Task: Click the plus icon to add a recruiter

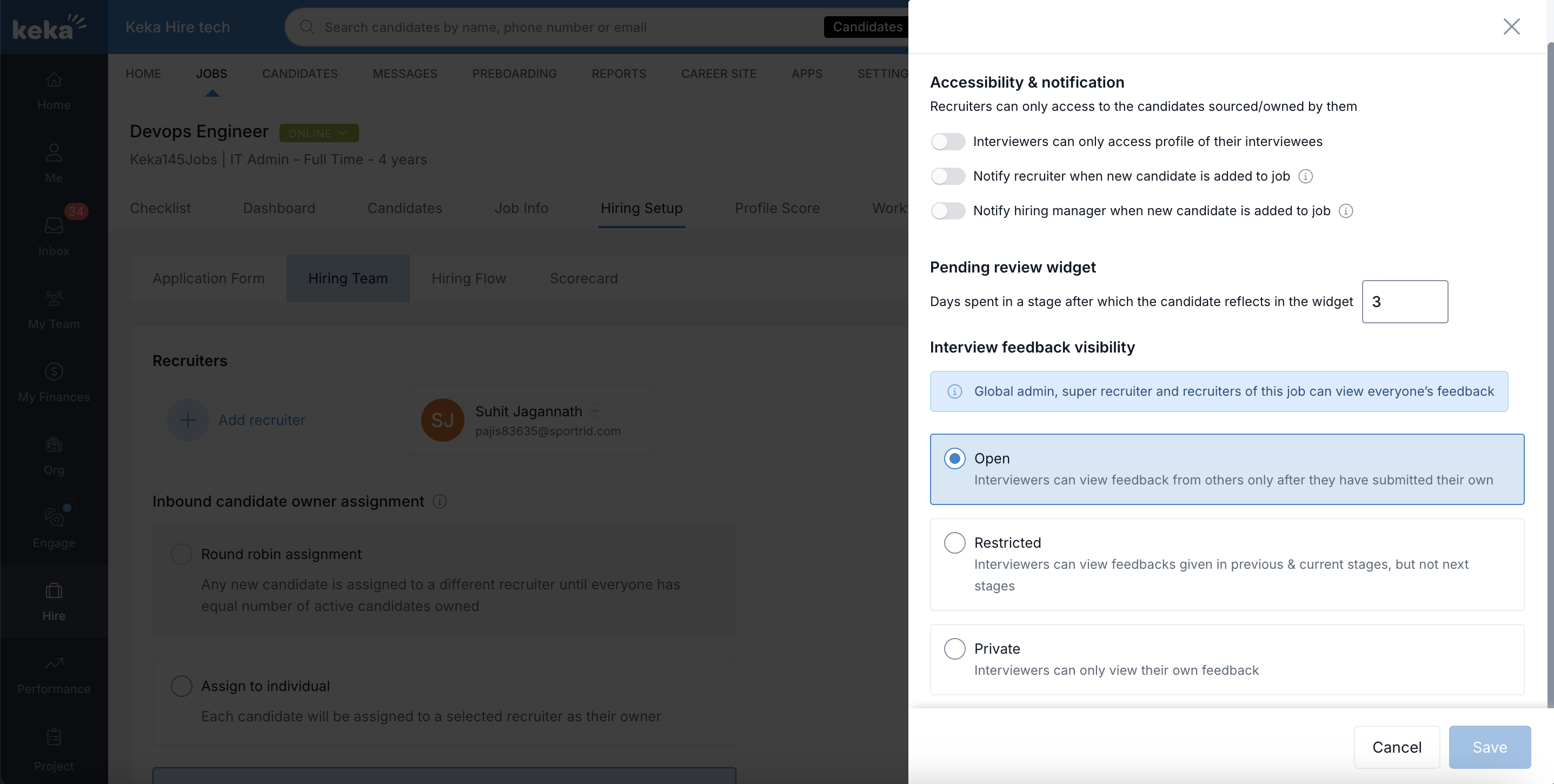Action: click(188, 420)
